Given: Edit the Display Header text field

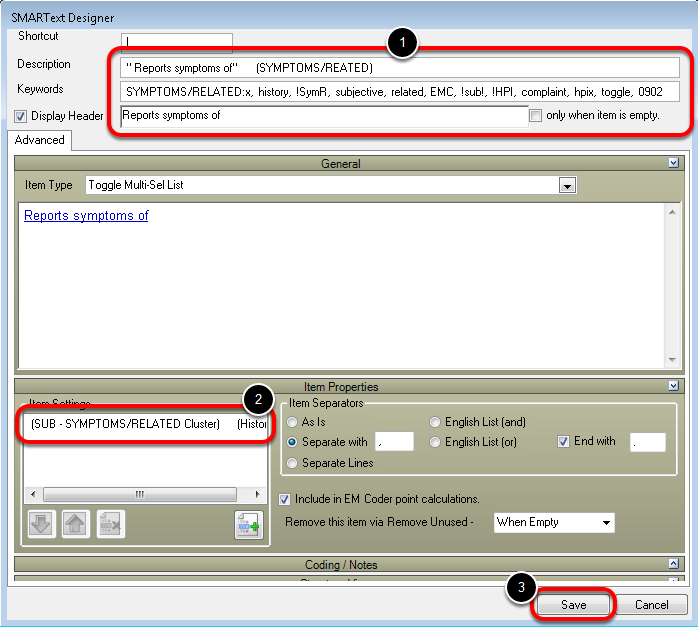Looking at the screenshot, I should point(324,116).
